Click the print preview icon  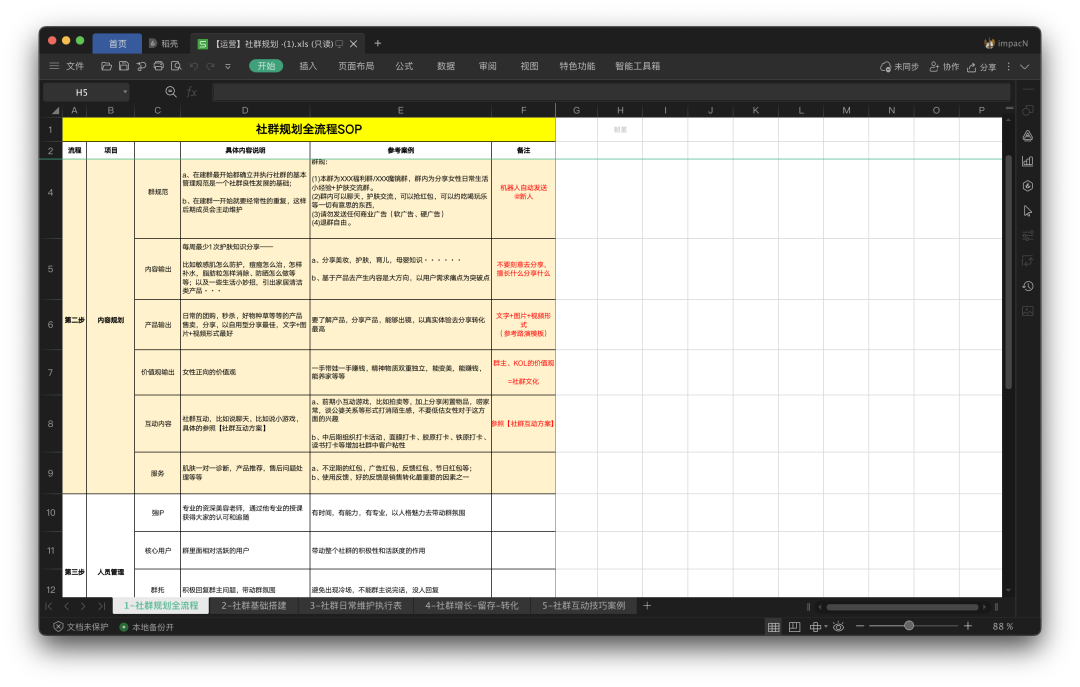click(176, 66)
